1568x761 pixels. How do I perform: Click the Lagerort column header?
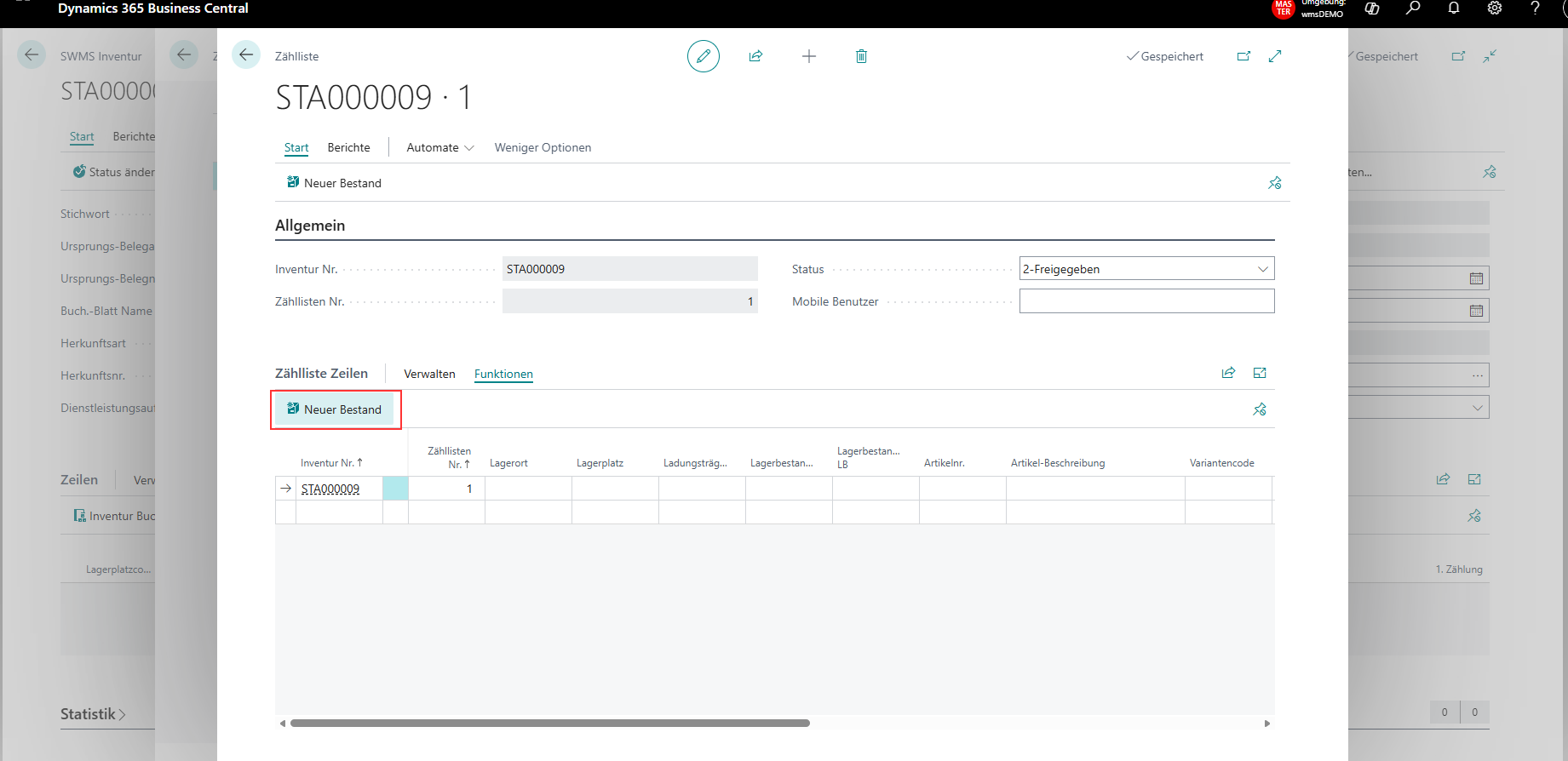508,463
